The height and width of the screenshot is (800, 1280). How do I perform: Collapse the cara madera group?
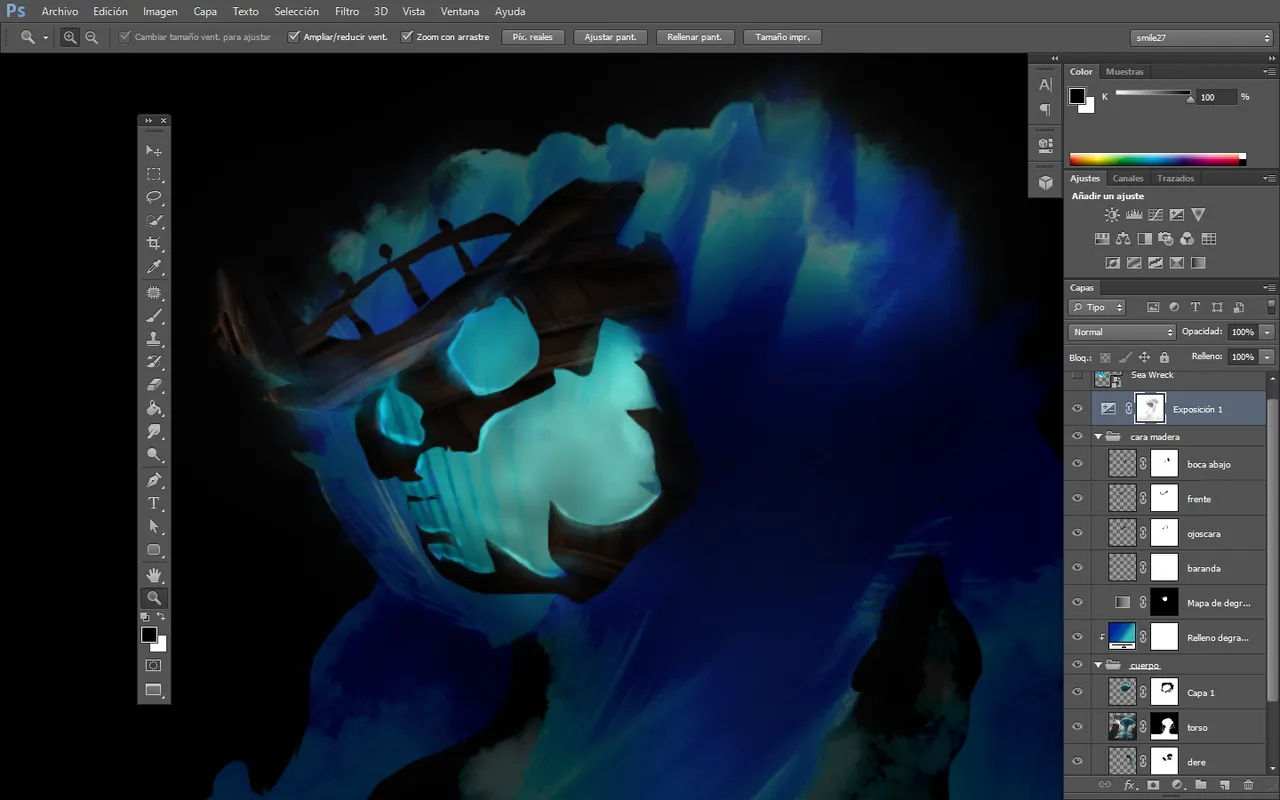click(1098, 437)
